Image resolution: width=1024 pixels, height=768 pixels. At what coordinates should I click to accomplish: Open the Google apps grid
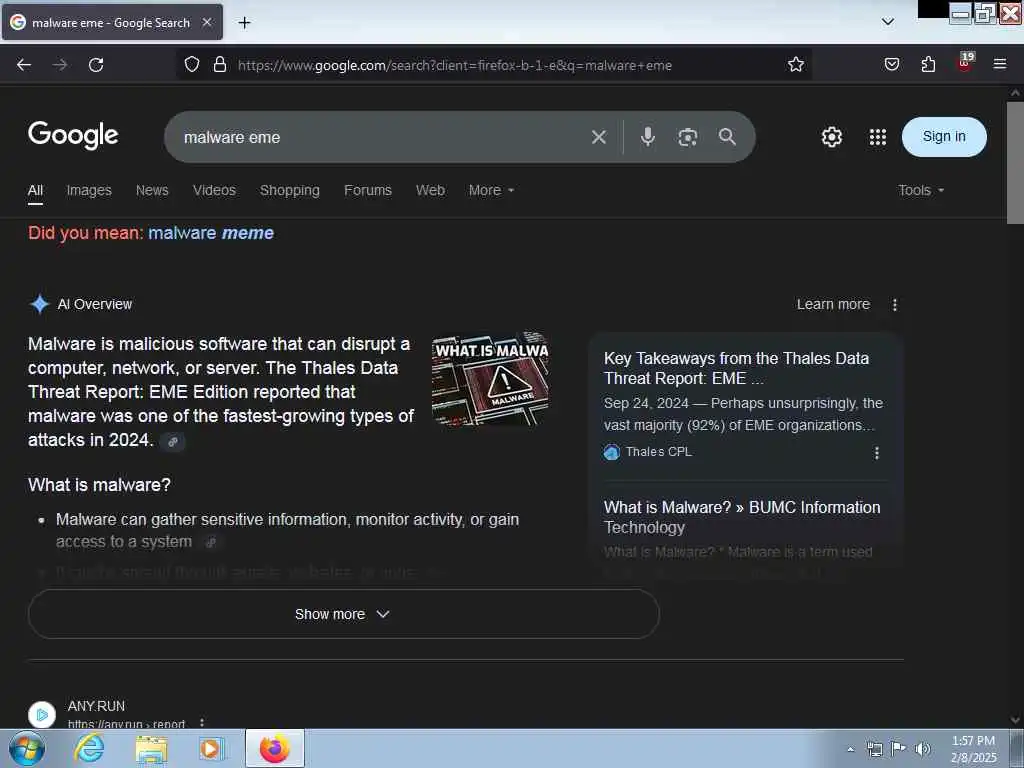point(878,137)
